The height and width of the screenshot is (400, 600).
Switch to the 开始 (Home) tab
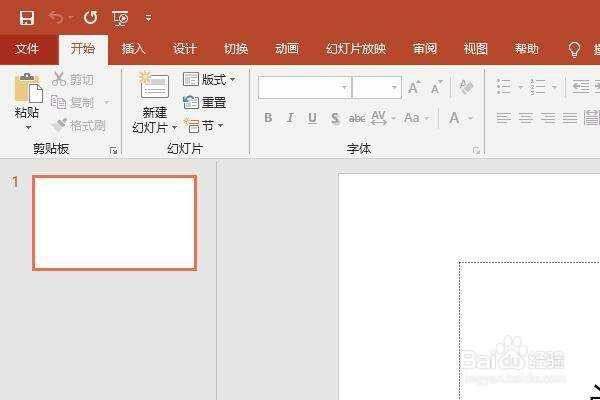point(83,49)
